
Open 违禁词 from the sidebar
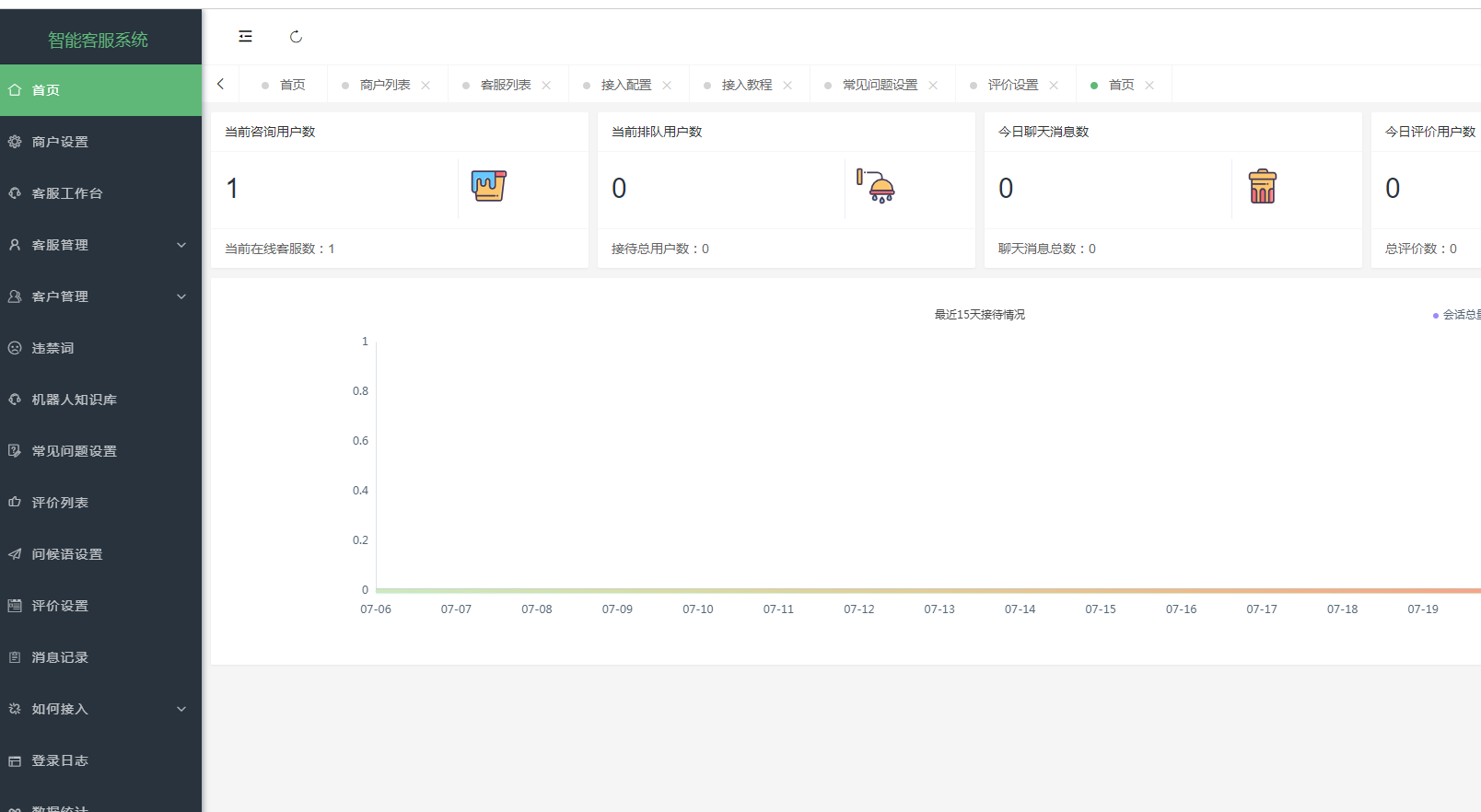pyautogui.click(x=100, y=348)
